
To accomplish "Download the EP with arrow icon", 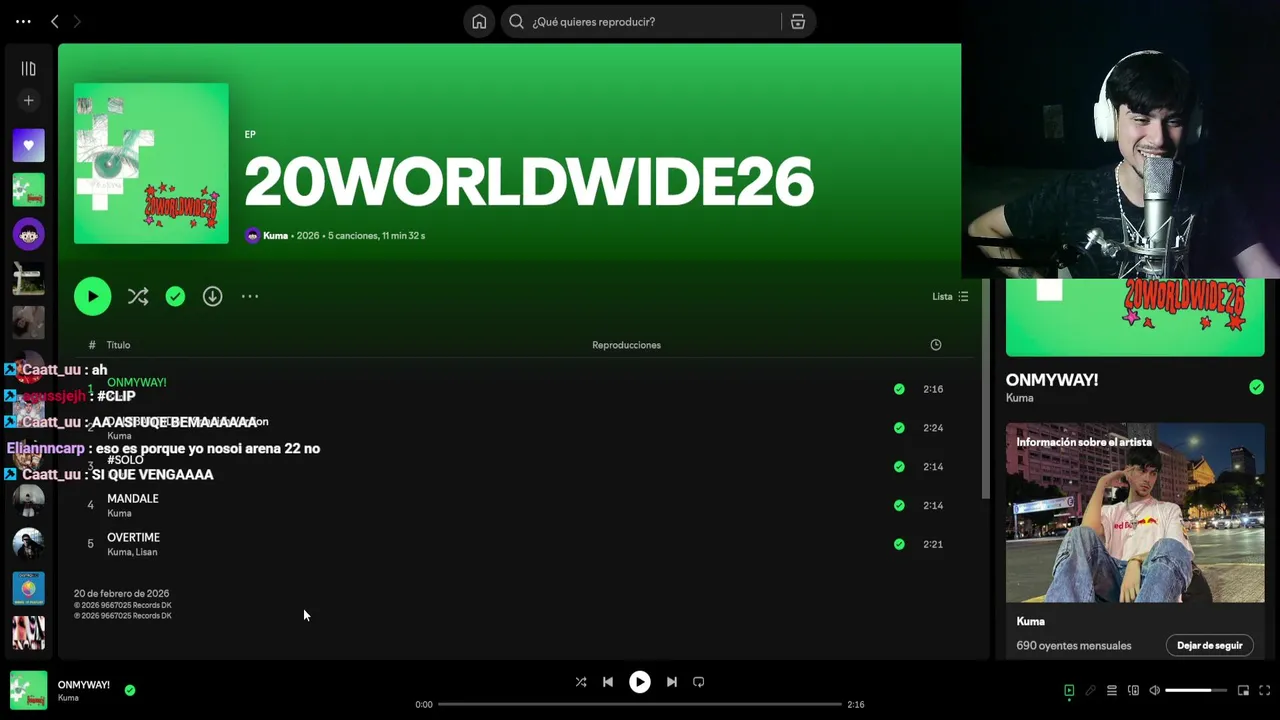I will pos(212,296).
